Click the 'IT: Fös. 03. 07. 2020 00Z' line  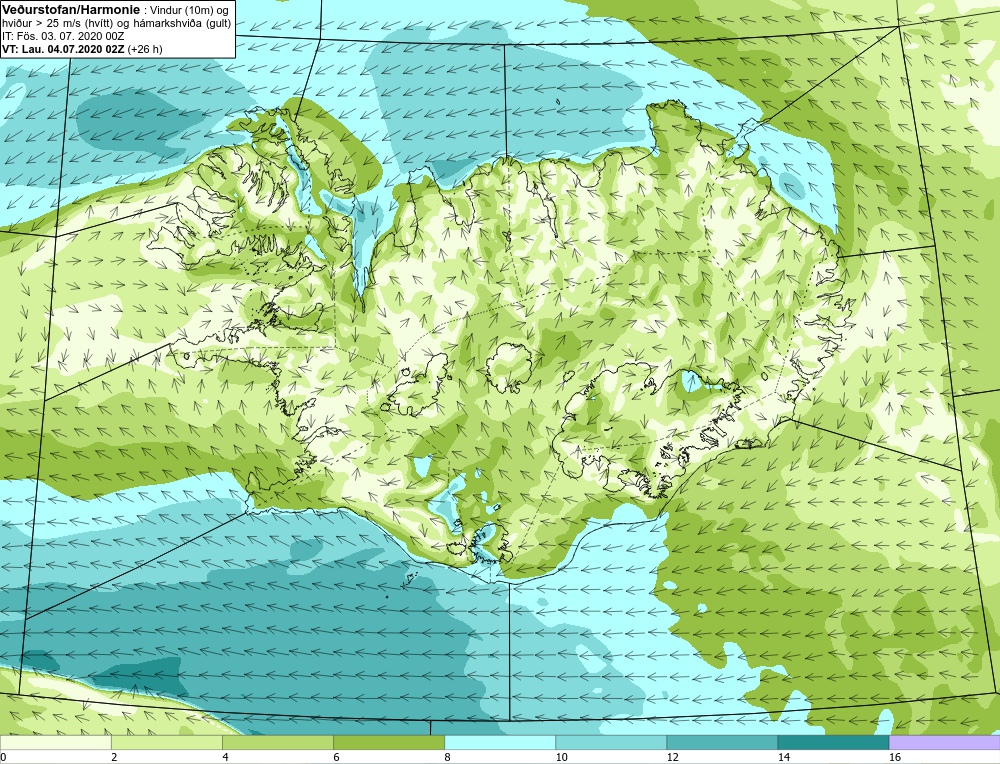pyautogui.click(x=63, y=36)
